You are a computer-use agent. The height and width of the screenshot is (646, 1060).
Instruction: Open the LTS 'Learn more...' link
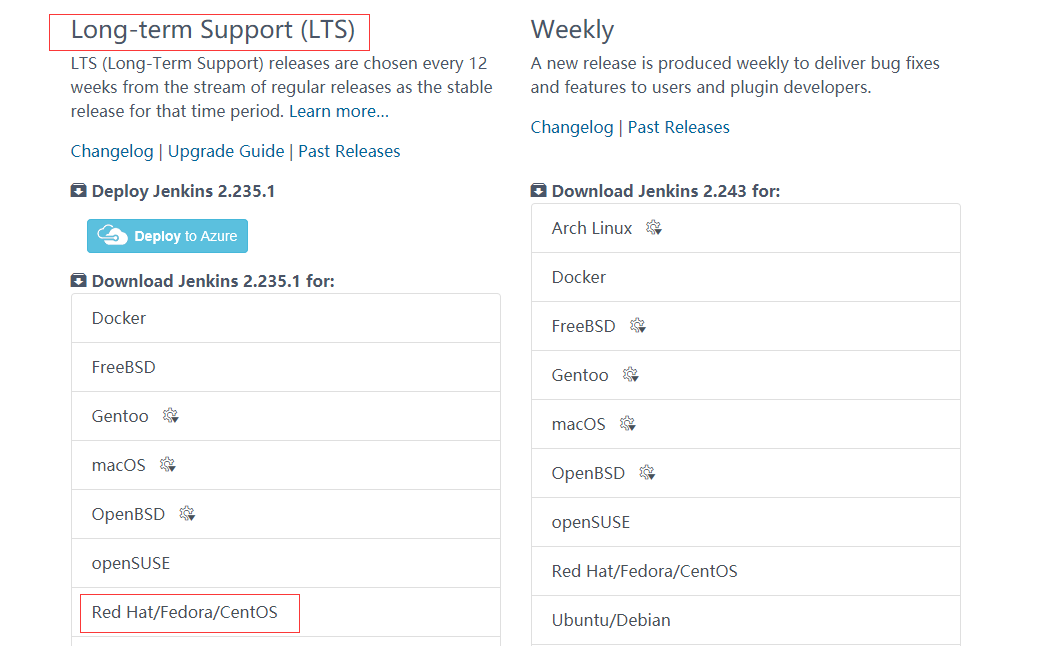339,111
